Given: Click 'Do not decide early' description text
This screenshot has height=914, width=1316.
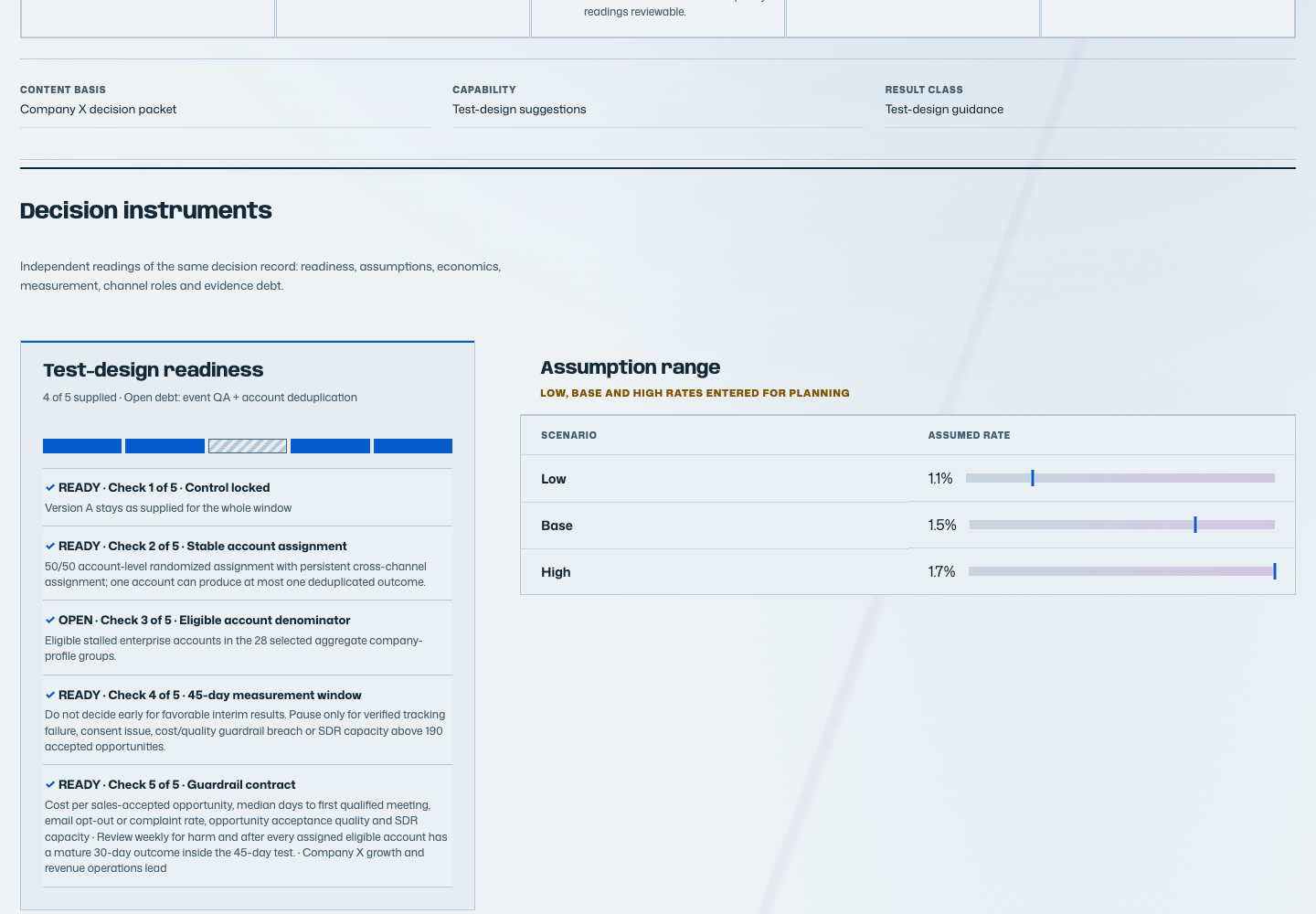Looking at the screenshot, I should (x=245, y=731).
